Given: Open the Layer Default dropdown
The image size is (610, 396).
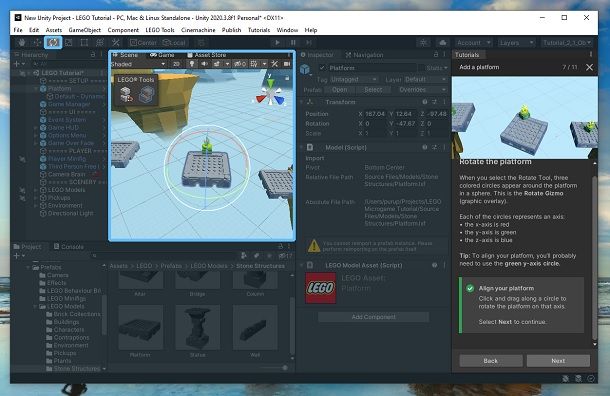Looking at the screenshot, I should (x=425, y=79).
